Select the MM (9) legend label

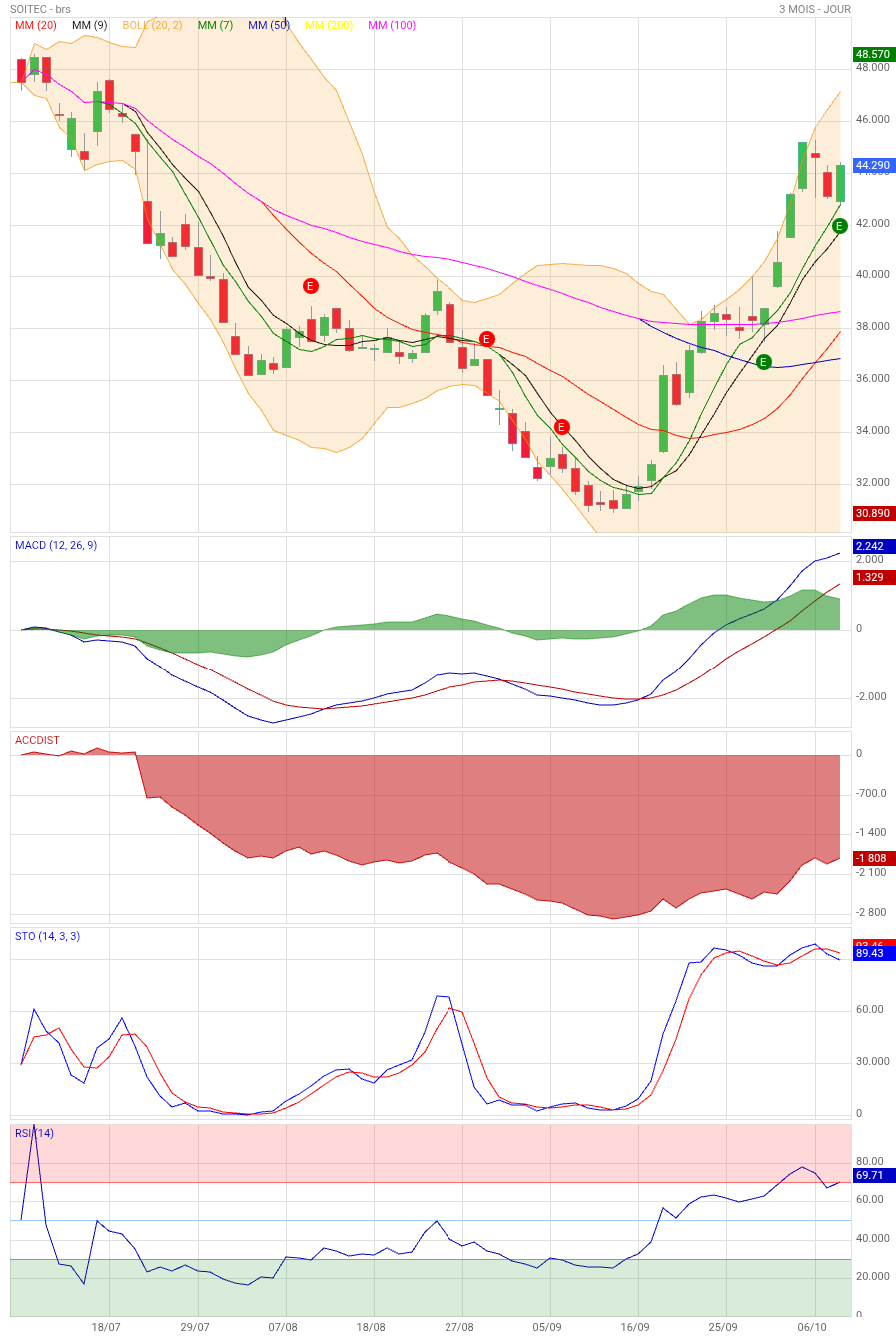click(x=90, y=25)
